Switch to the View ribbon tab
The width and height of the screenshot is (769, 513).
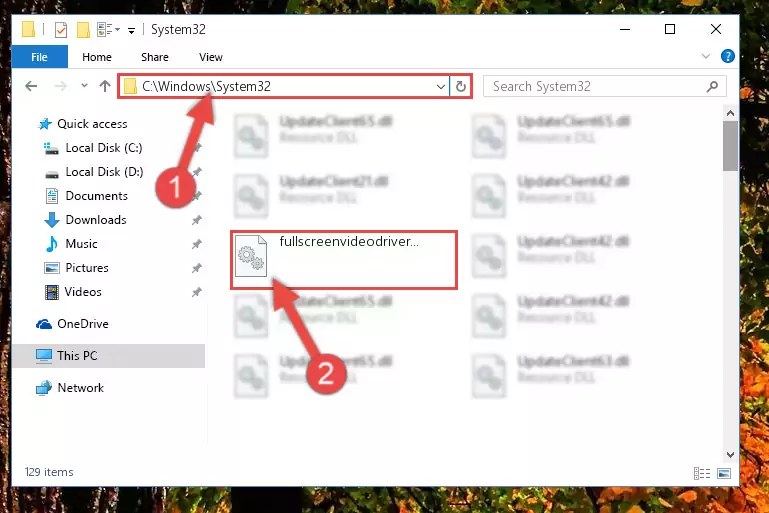pos(210,57)
